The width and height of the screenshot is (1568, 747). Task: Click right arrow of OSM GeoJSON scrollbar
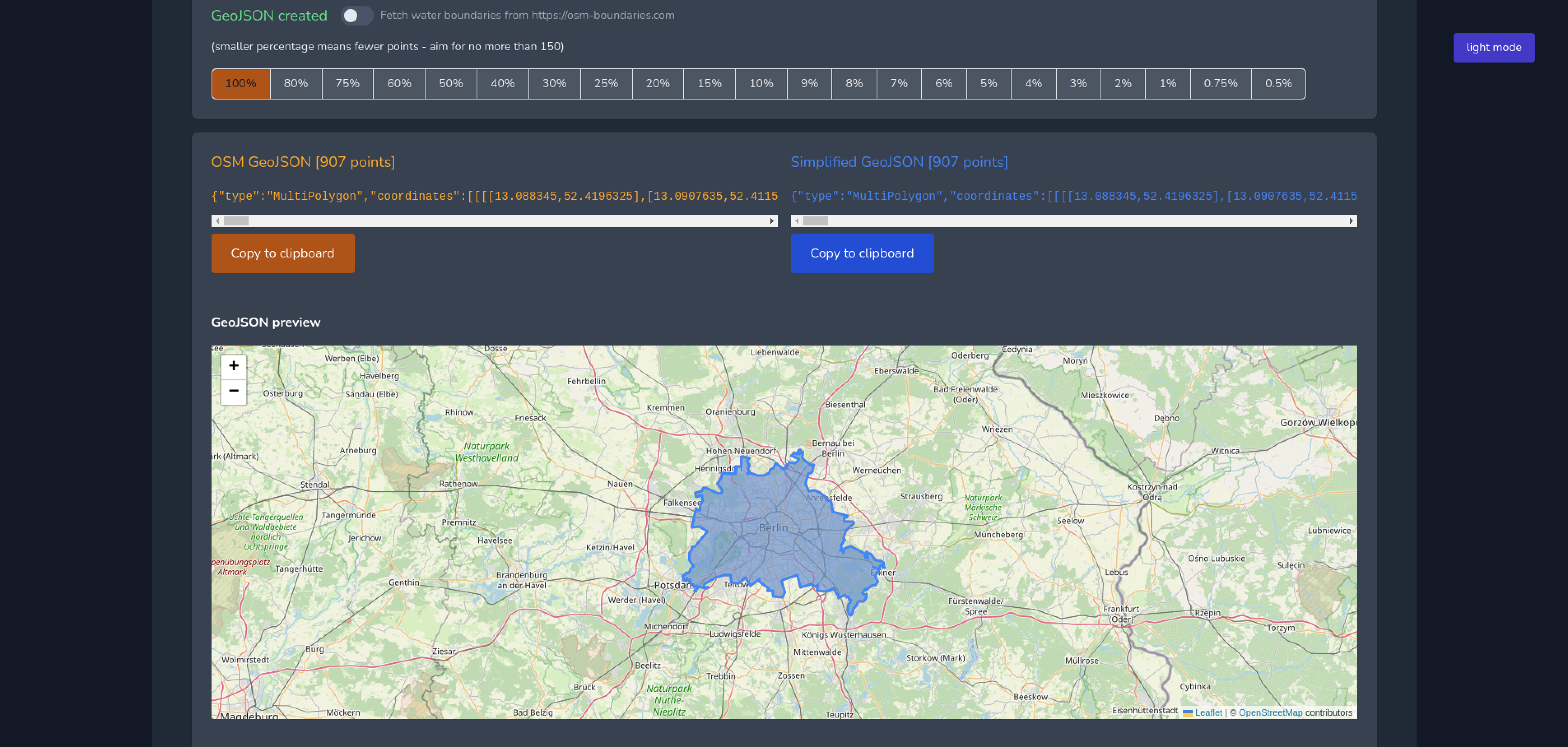pos(772,221)
